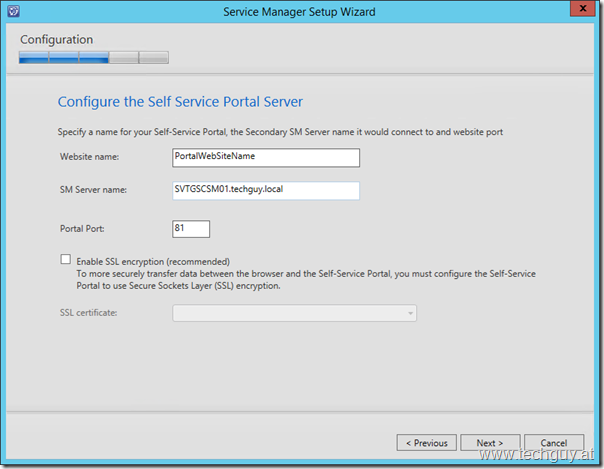
Task: Focus the Website name input field
Action: [266, 157]
